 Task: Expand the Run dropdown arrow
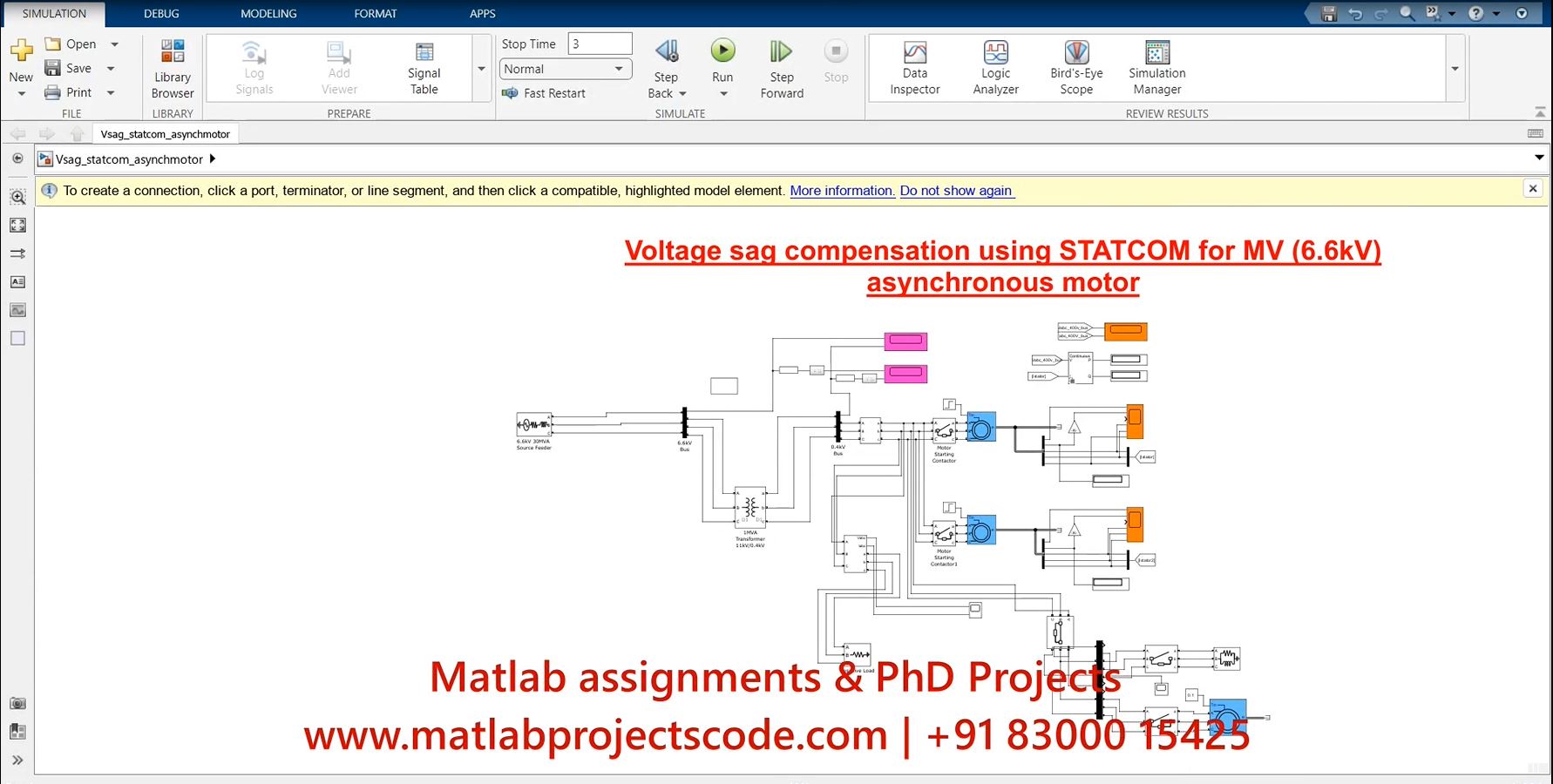722,93
